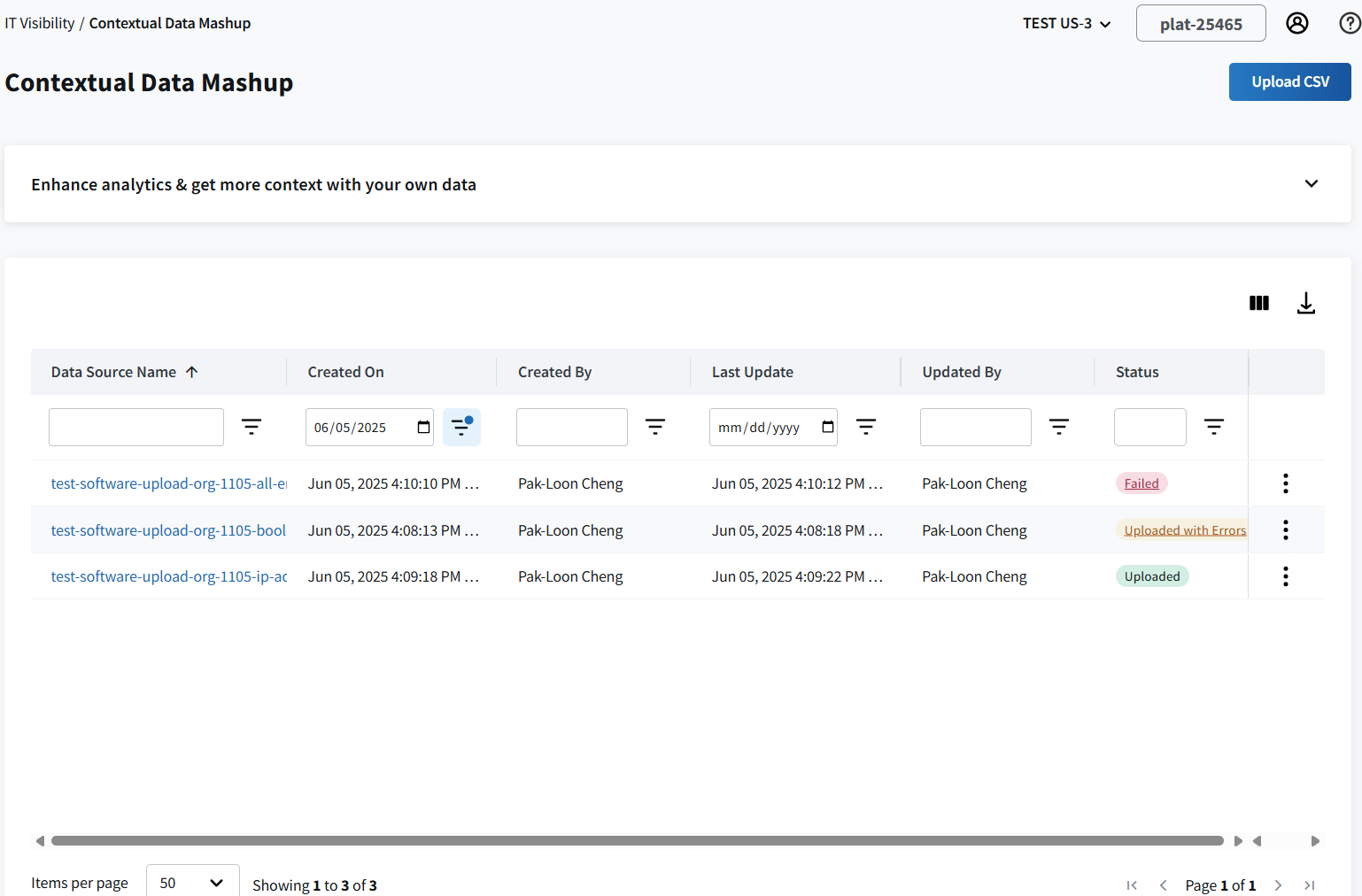This screenshot has height=896, width=1362.
Task: Expand the Enhance analytics info panel
Action: 1311,184
